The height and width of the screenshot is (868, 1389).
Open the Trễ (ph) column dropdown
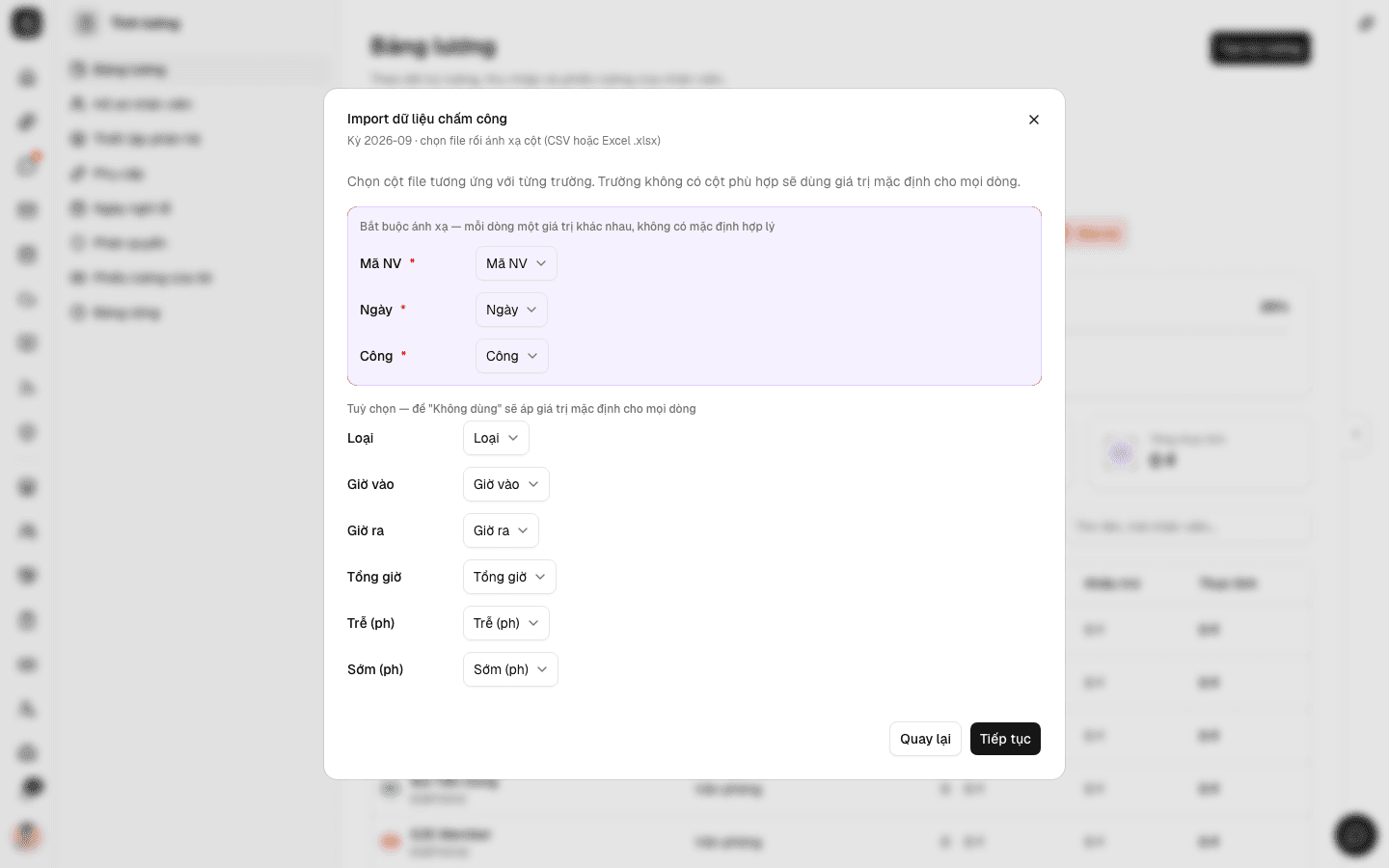click(x=506, y=623)
